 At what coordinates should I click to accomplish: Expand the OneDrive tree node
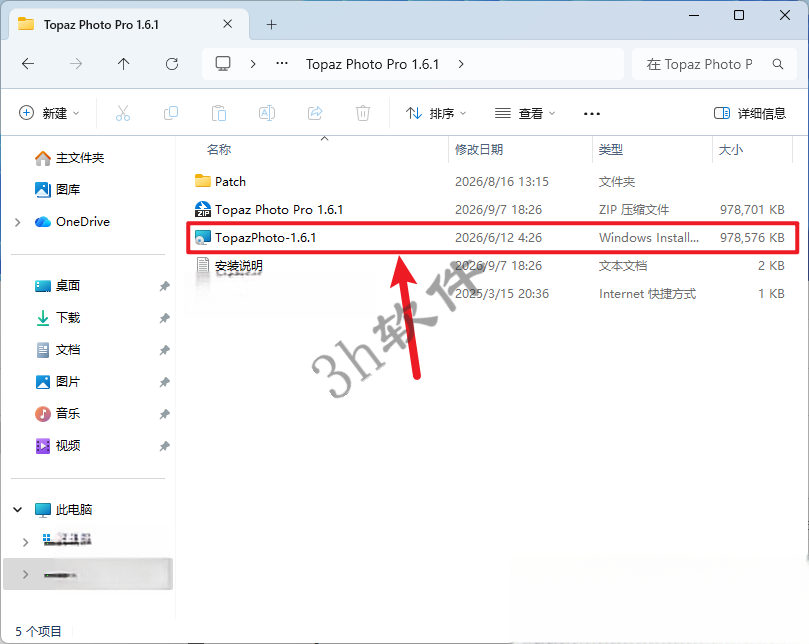(18, 222)
